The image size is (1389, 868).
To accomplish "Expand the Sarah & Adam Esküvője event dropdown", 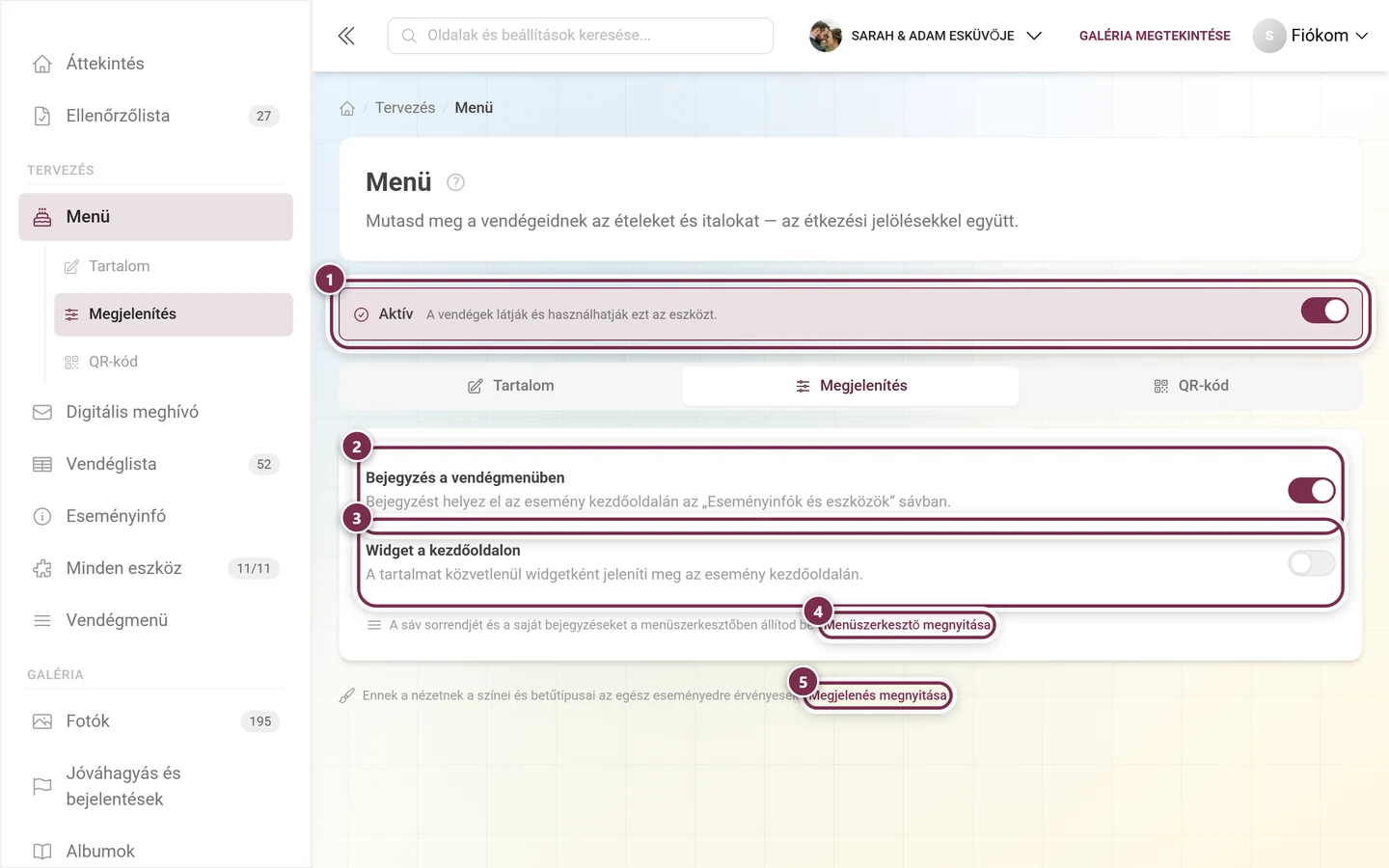I will pyautogui.click(x=926, y=36).
